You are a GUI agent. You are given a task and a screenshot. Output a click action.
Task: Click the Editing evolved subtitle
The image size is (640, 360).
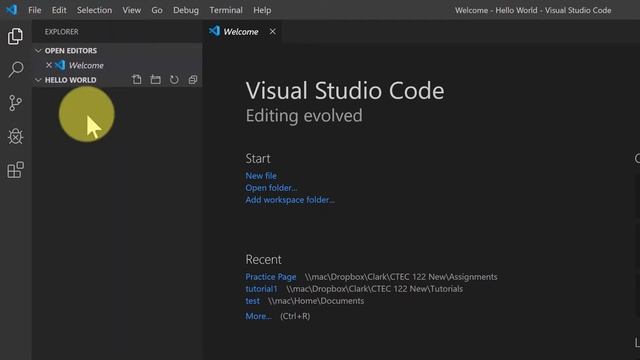click(304, 116)
